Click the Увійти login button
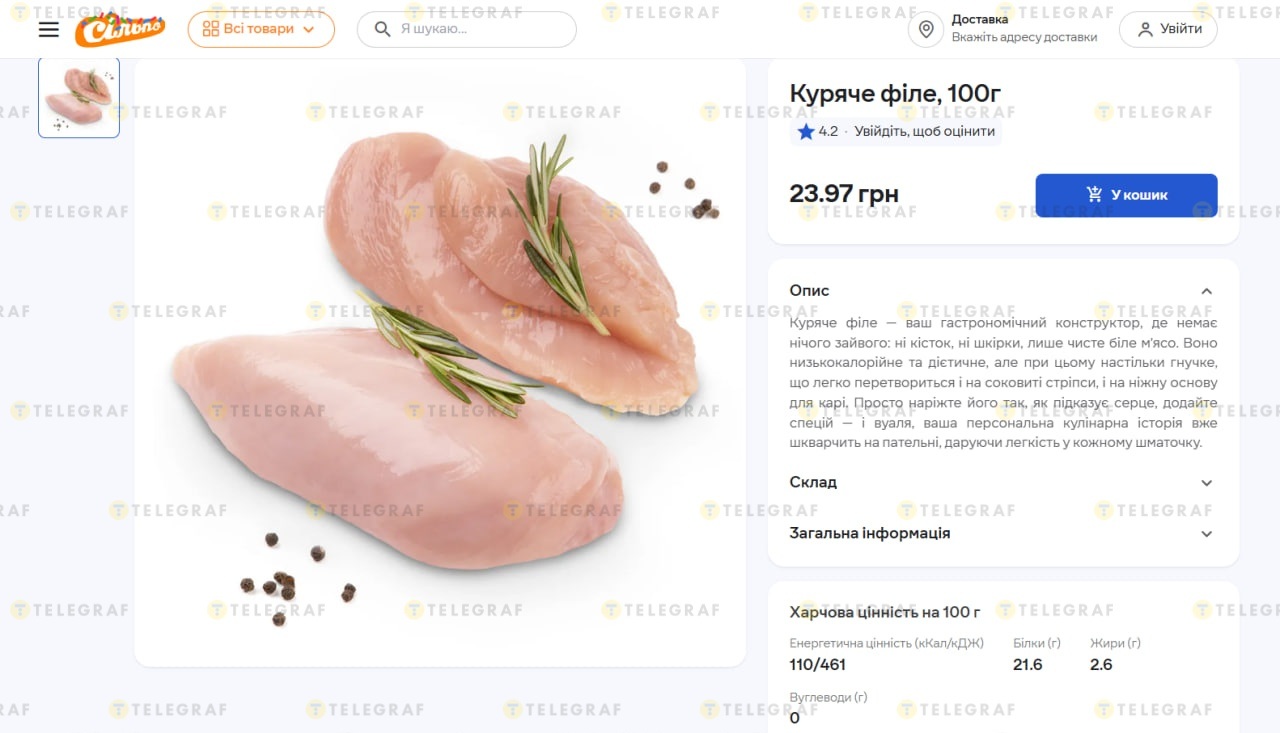This screenshot has height=733, width=1280. (x=1168, y=29)
